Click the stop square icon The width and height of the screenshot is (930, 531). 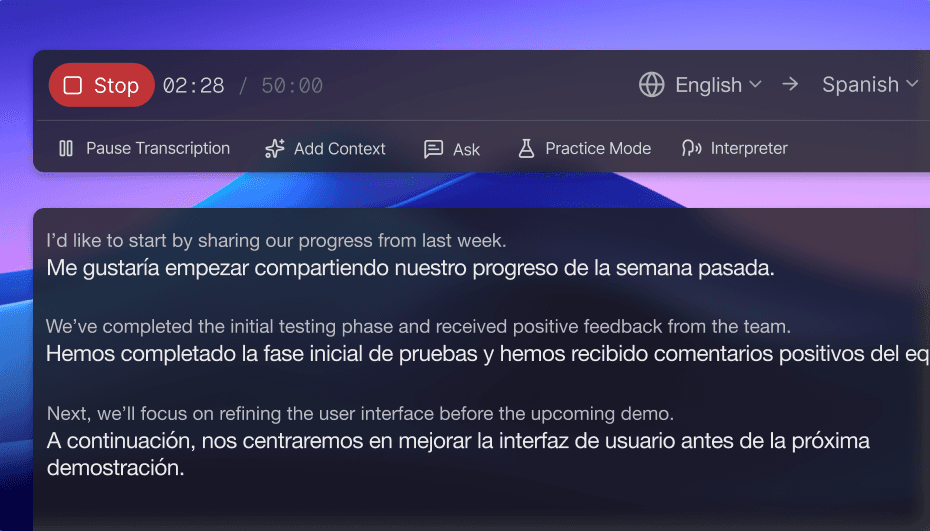pyautogui.click(x=72, y=86)
